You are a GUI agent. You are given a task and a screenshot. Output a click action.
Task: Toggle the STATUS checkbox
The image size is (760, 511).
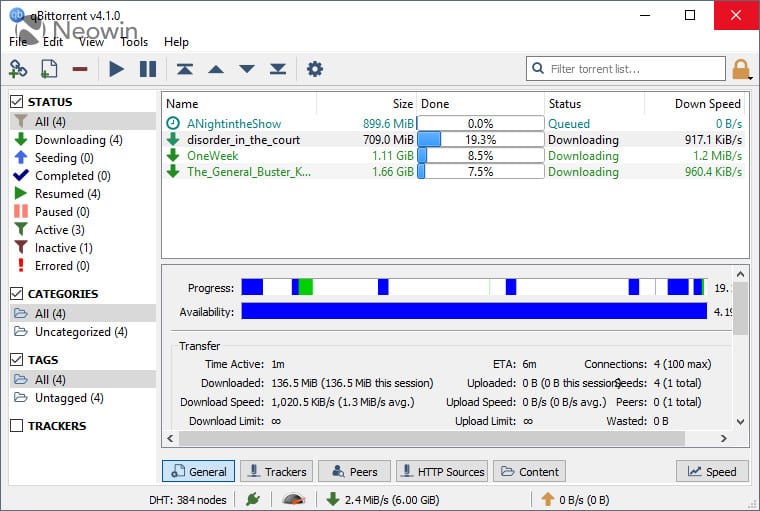[17, 101]
